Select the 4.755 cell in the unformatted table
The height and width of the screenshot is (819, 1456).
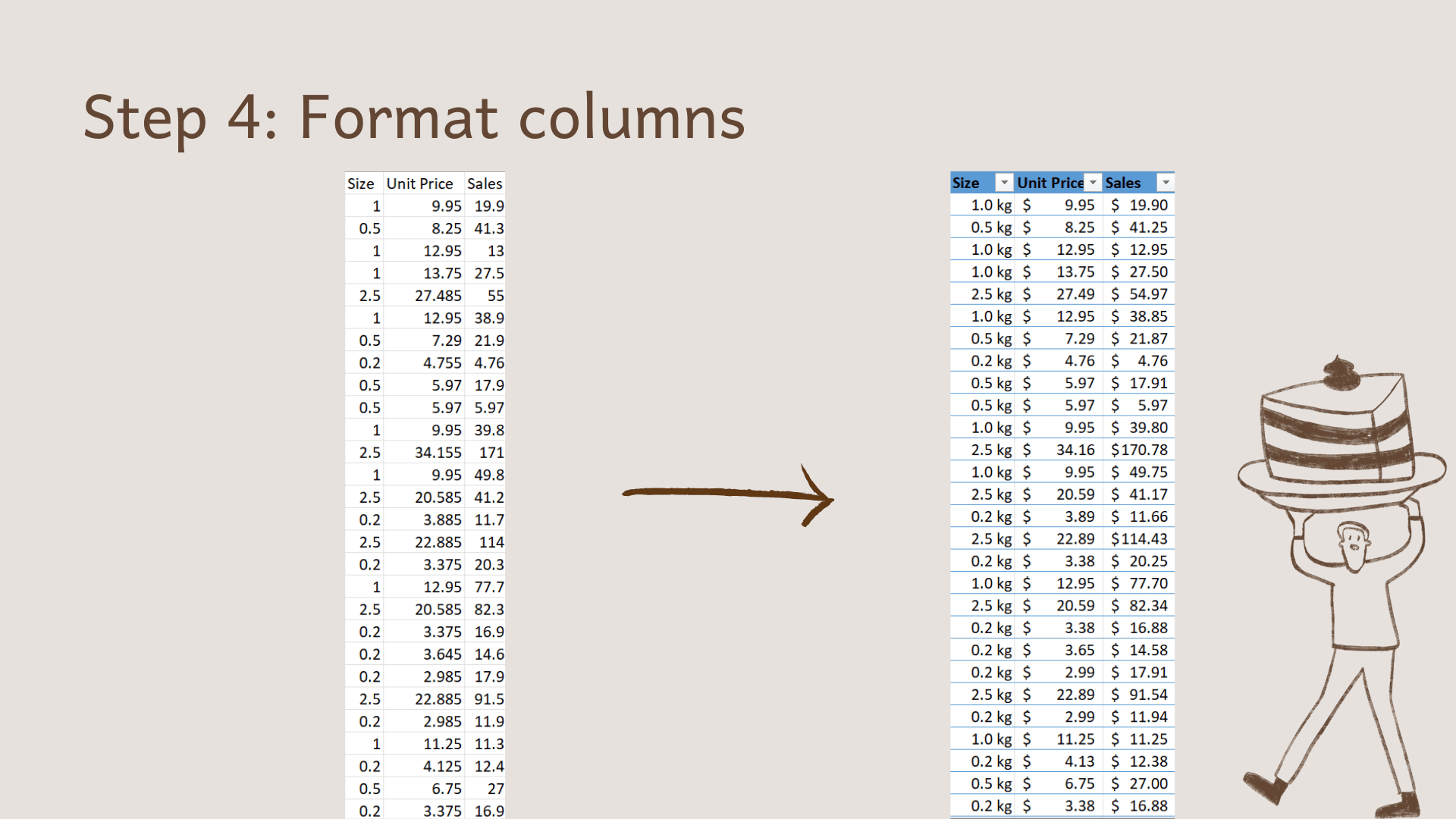pyautogui.click(x=441, y=363)
